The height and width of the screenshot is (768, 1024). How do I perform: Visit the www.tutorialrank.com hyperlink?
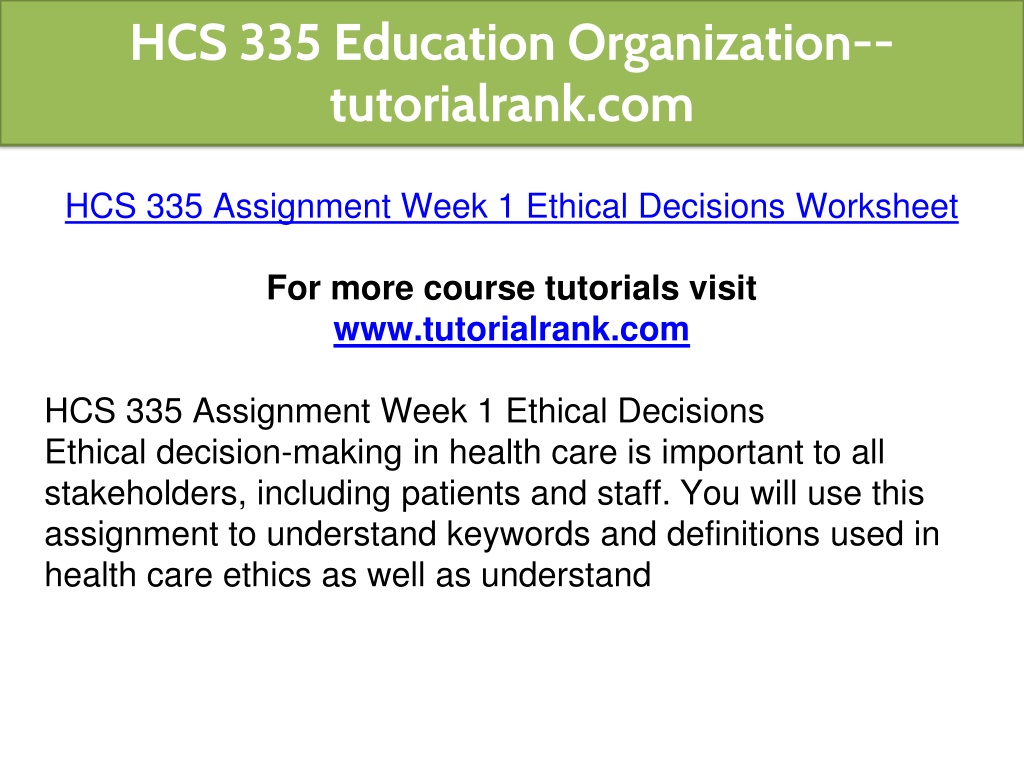(x=511, y=329)
